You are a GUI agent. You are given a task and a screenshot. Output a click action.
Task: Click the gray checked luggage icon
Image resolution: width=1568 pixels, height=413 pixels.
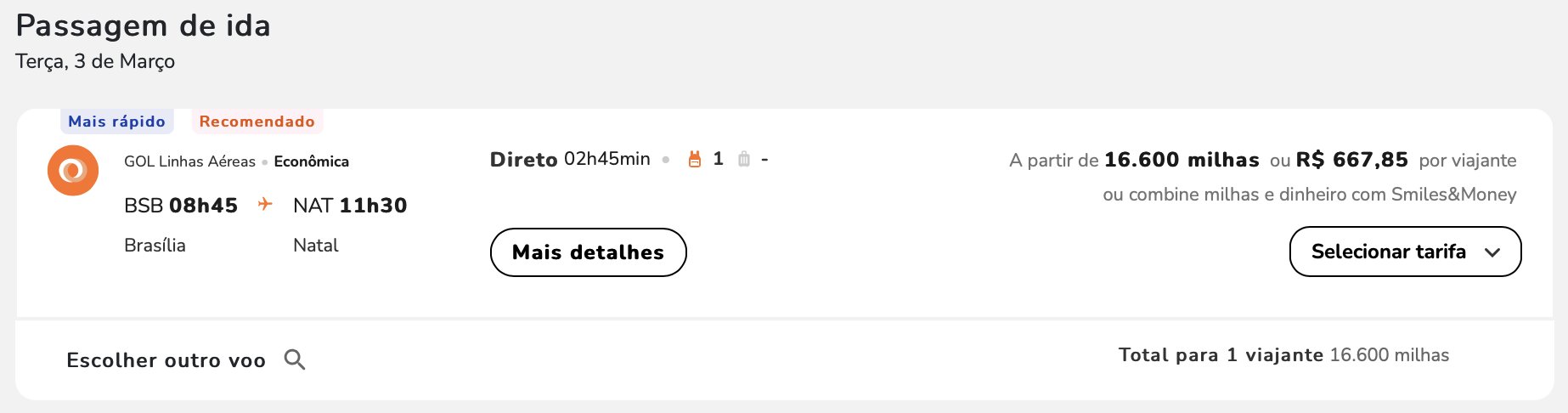click(x=744, y=159)
